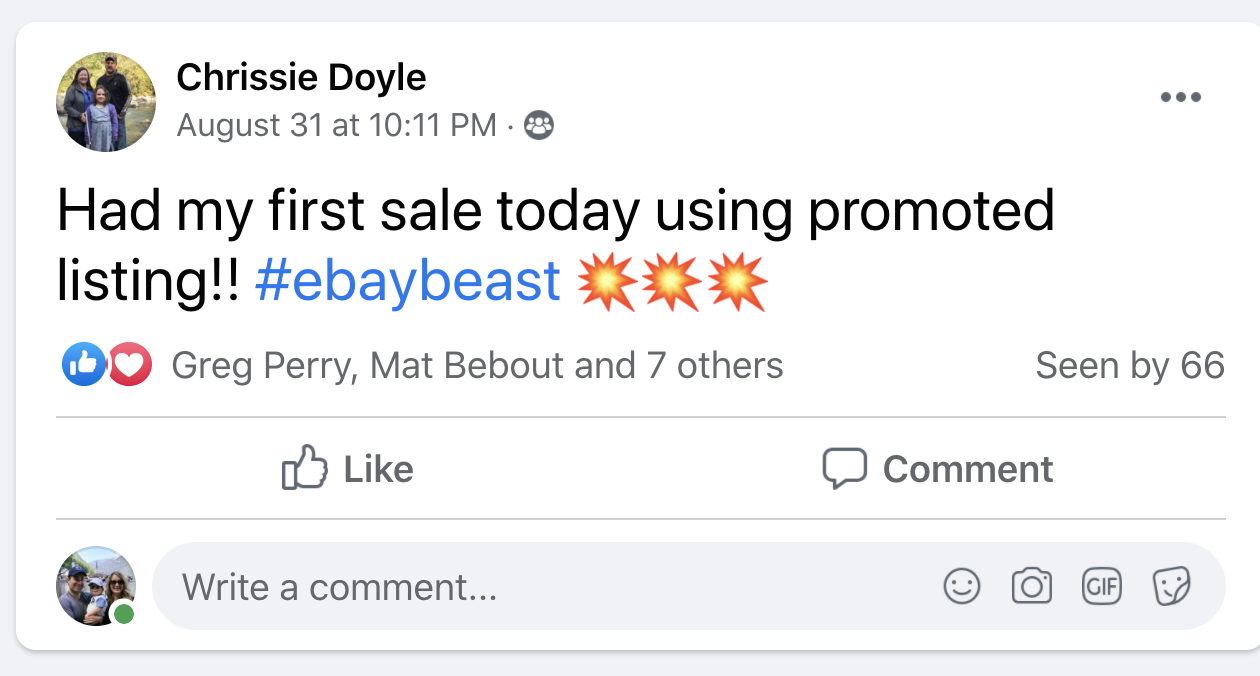This screenshot has width=1260, height=676.
Task: Open the three-dots post options menu
Action: [x=1181, y=98]
